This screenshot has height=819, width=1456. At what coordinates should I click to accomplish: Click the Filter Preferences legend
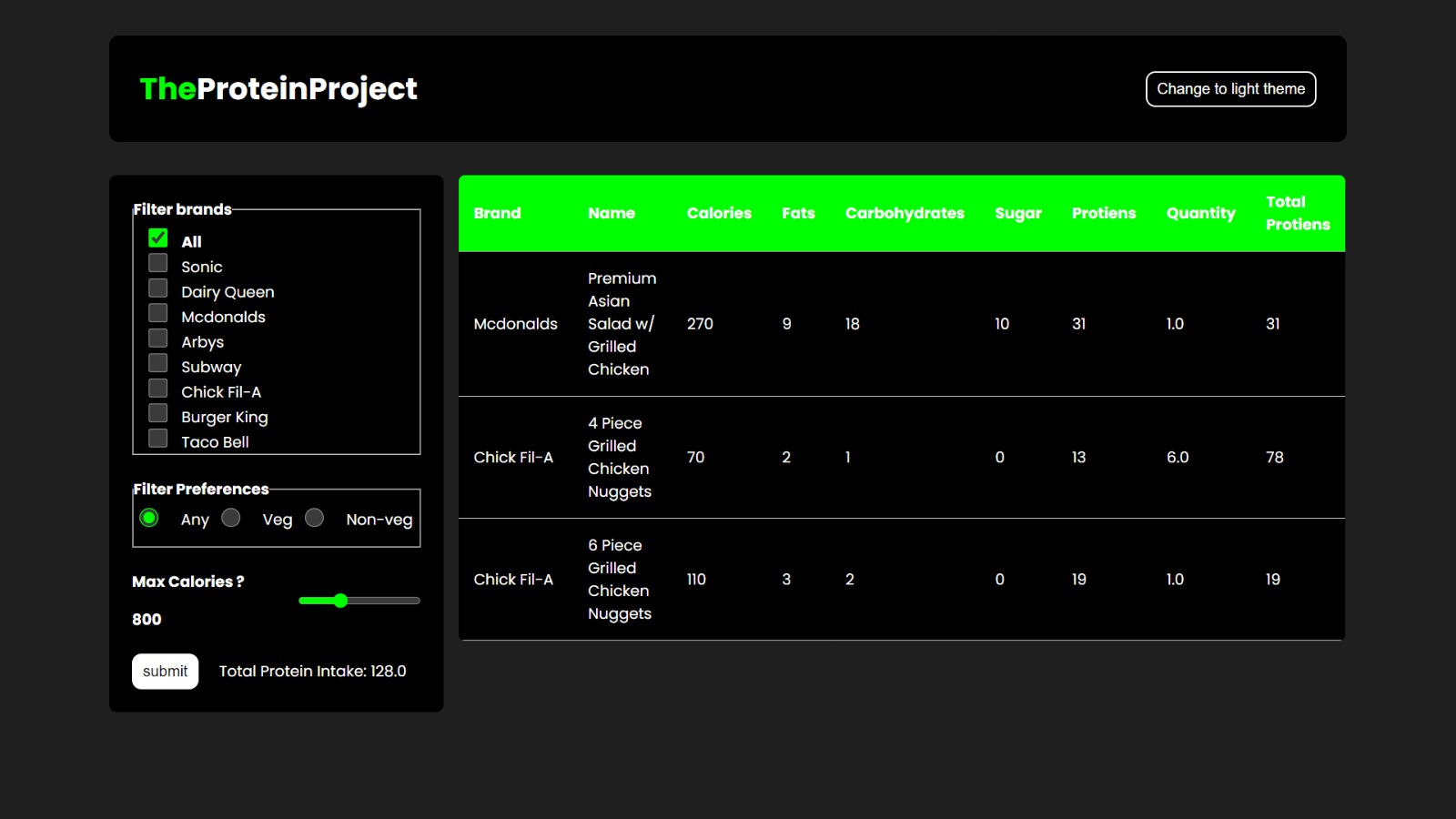pos(201,490)
